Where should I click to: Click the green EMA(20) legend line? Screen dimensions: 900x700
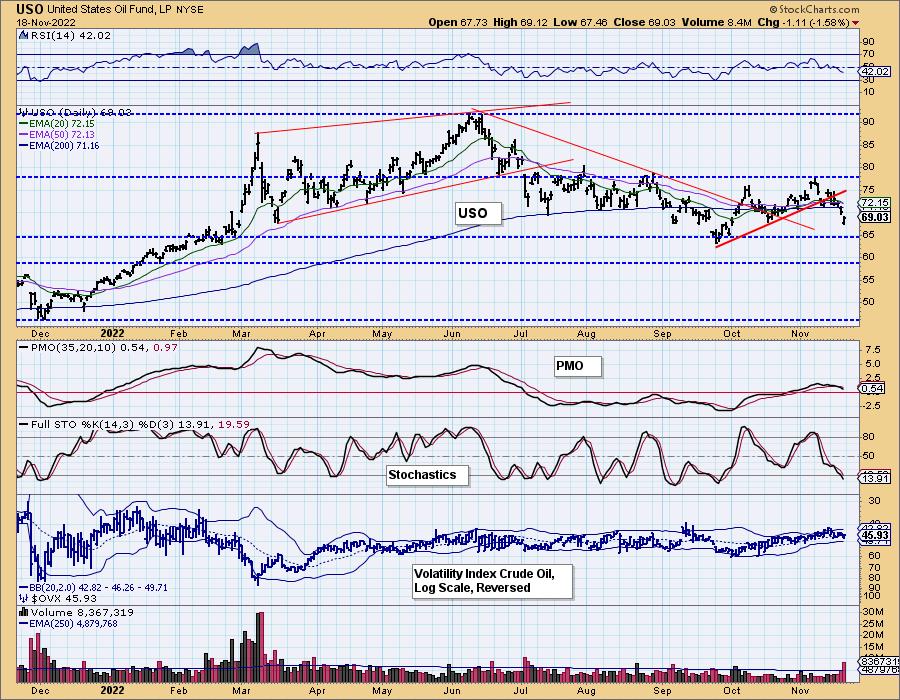pos(25,124)
